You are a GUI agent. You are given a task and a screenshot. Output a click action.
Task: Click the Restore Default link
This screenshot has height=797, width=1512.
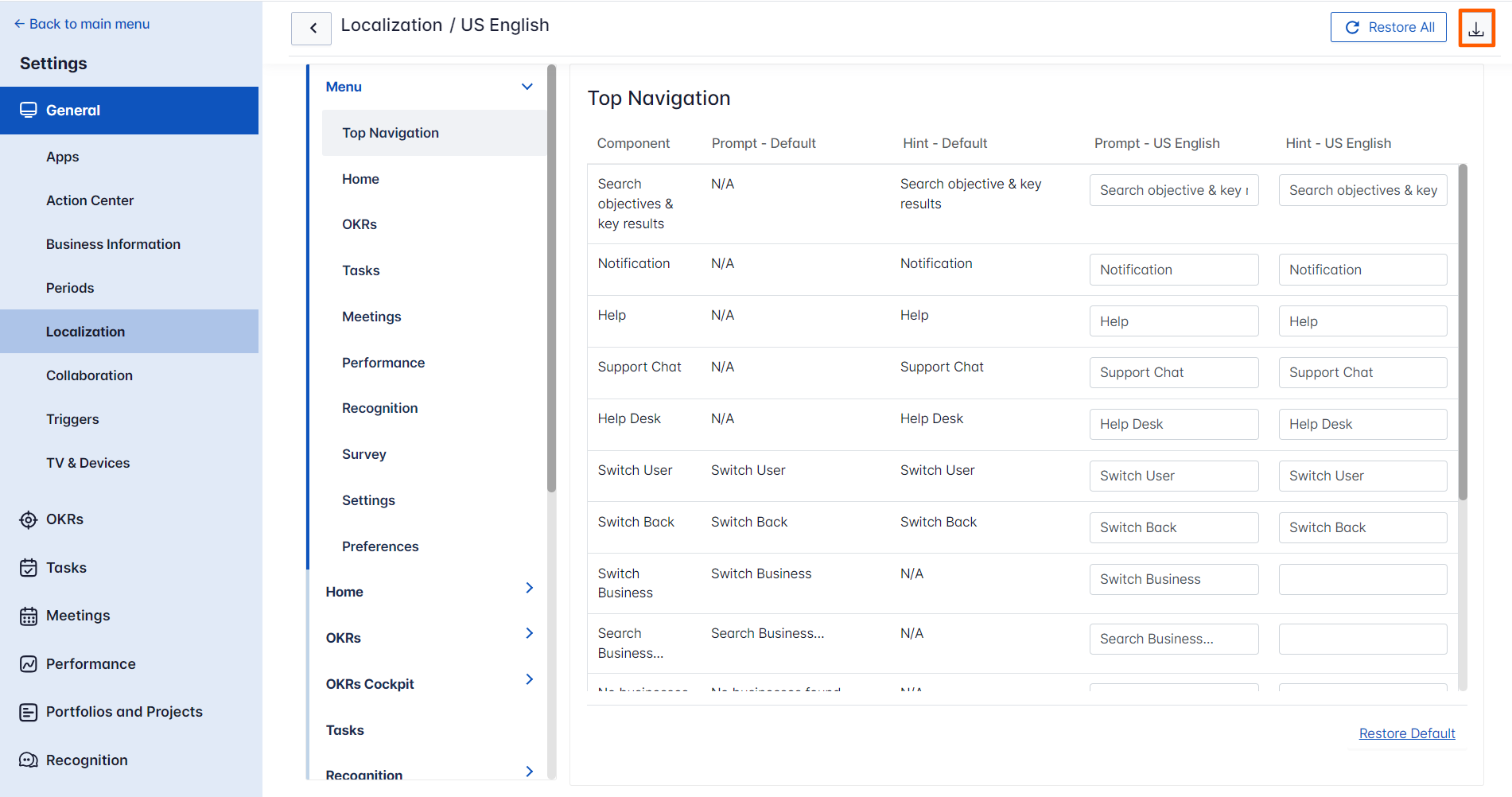tap(1406, 733)
